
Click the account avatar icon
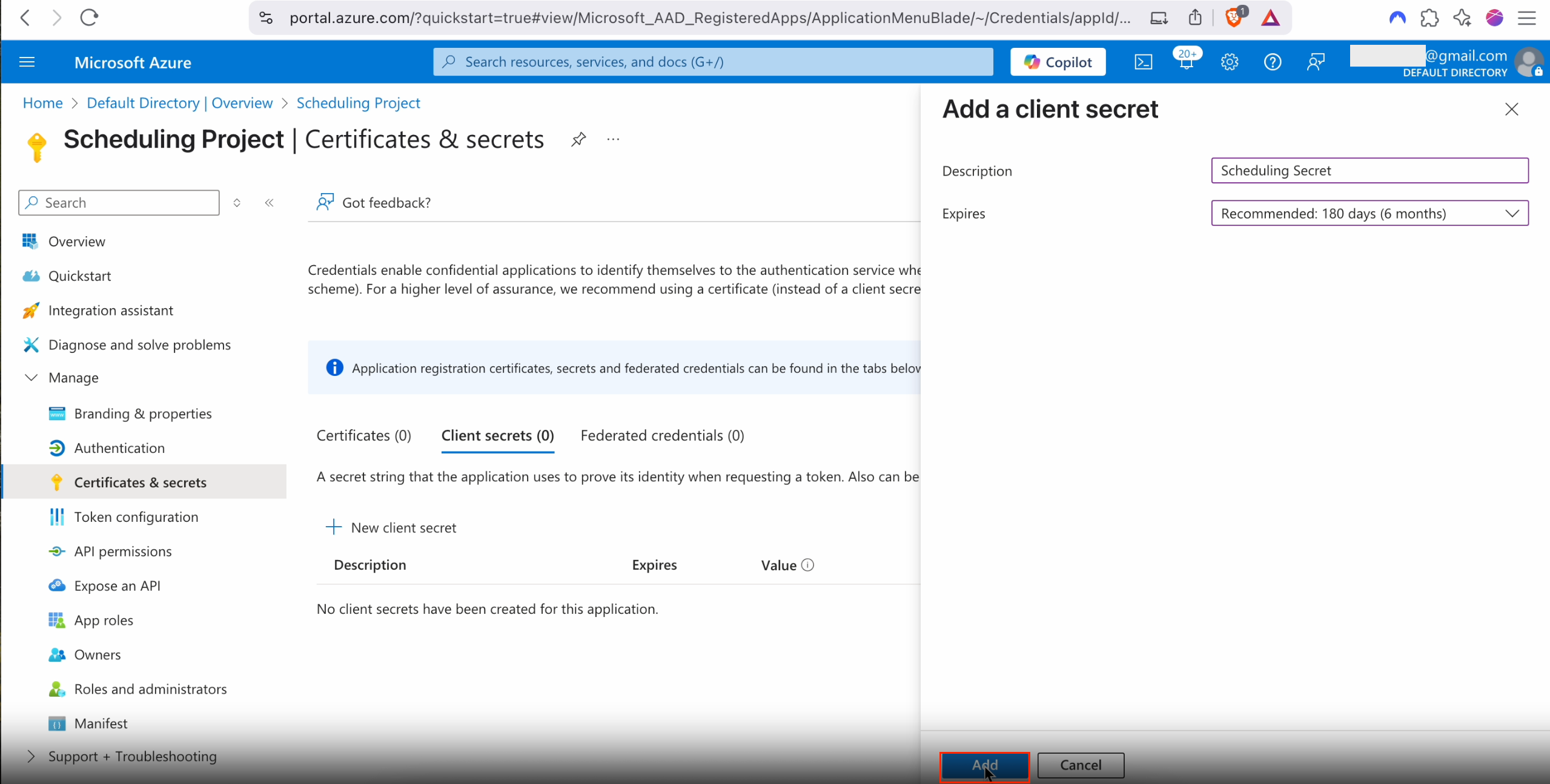coord(1529,62)
